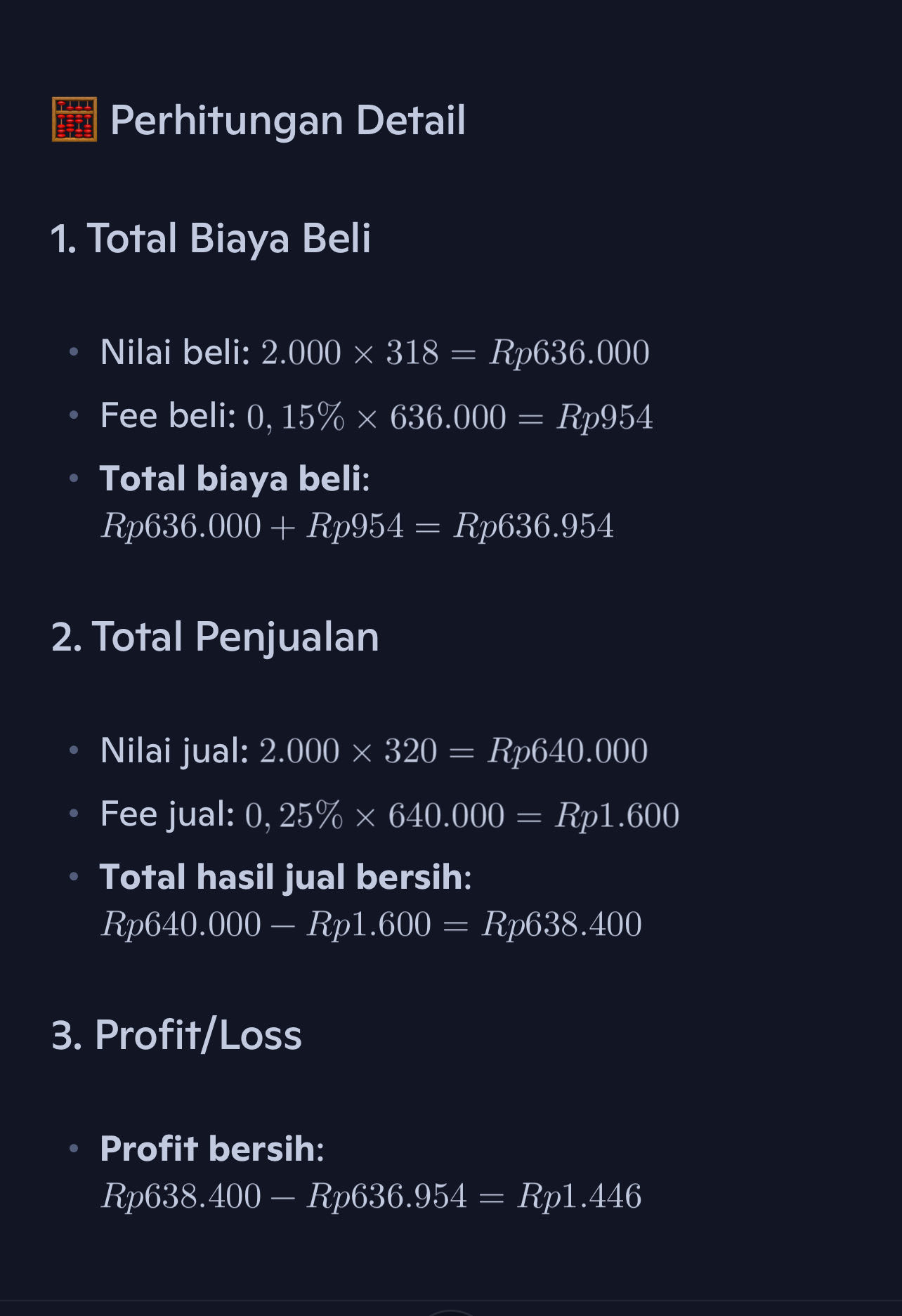Click the Rp636.000 result on Nilai beli line

569,353
